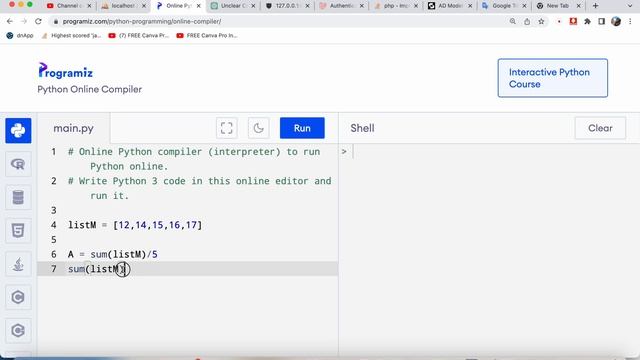The height and width of the screenshot is (360, 640).
Task: Open the Java compiler from sidebar
Action: (18, 264)
